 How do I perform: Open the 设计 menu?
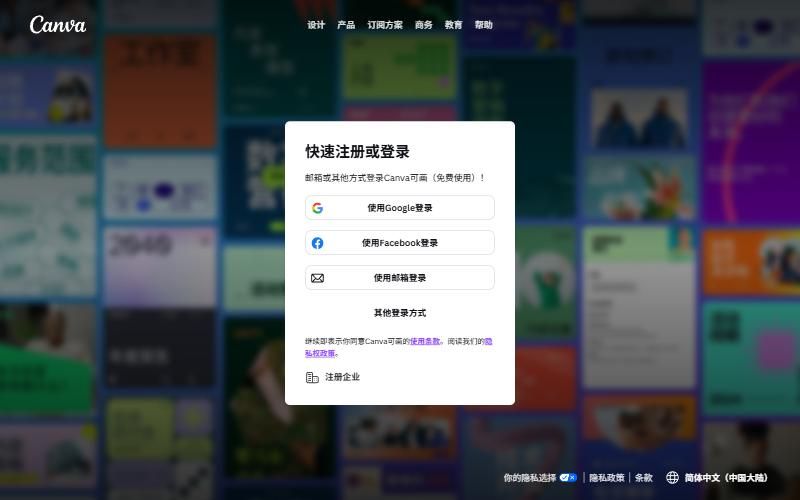(316, 24)
